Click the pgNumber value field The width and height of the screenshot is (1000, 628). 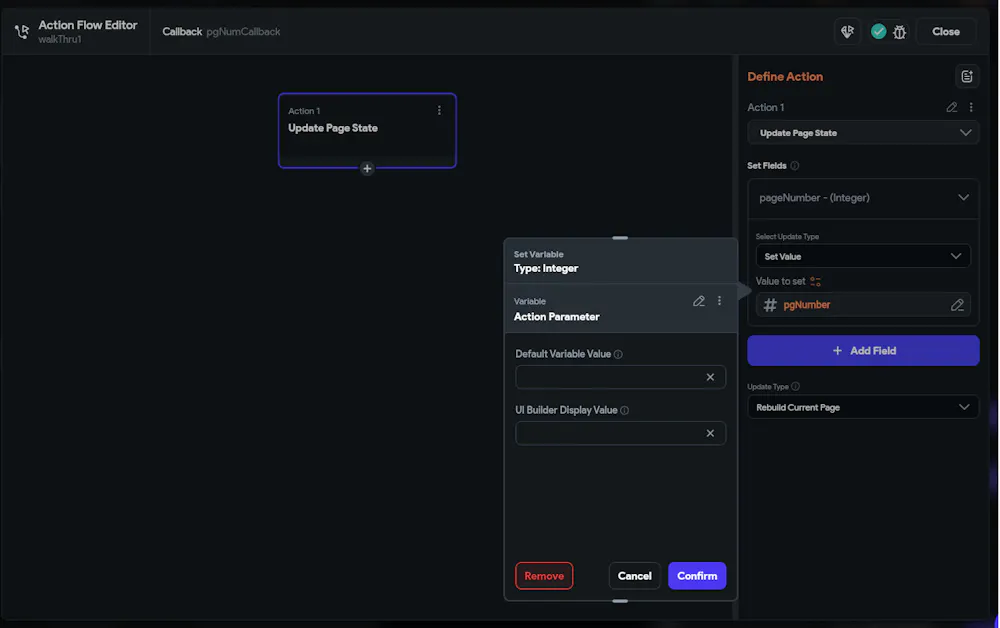pyautogui.click(x=863, y=305)
